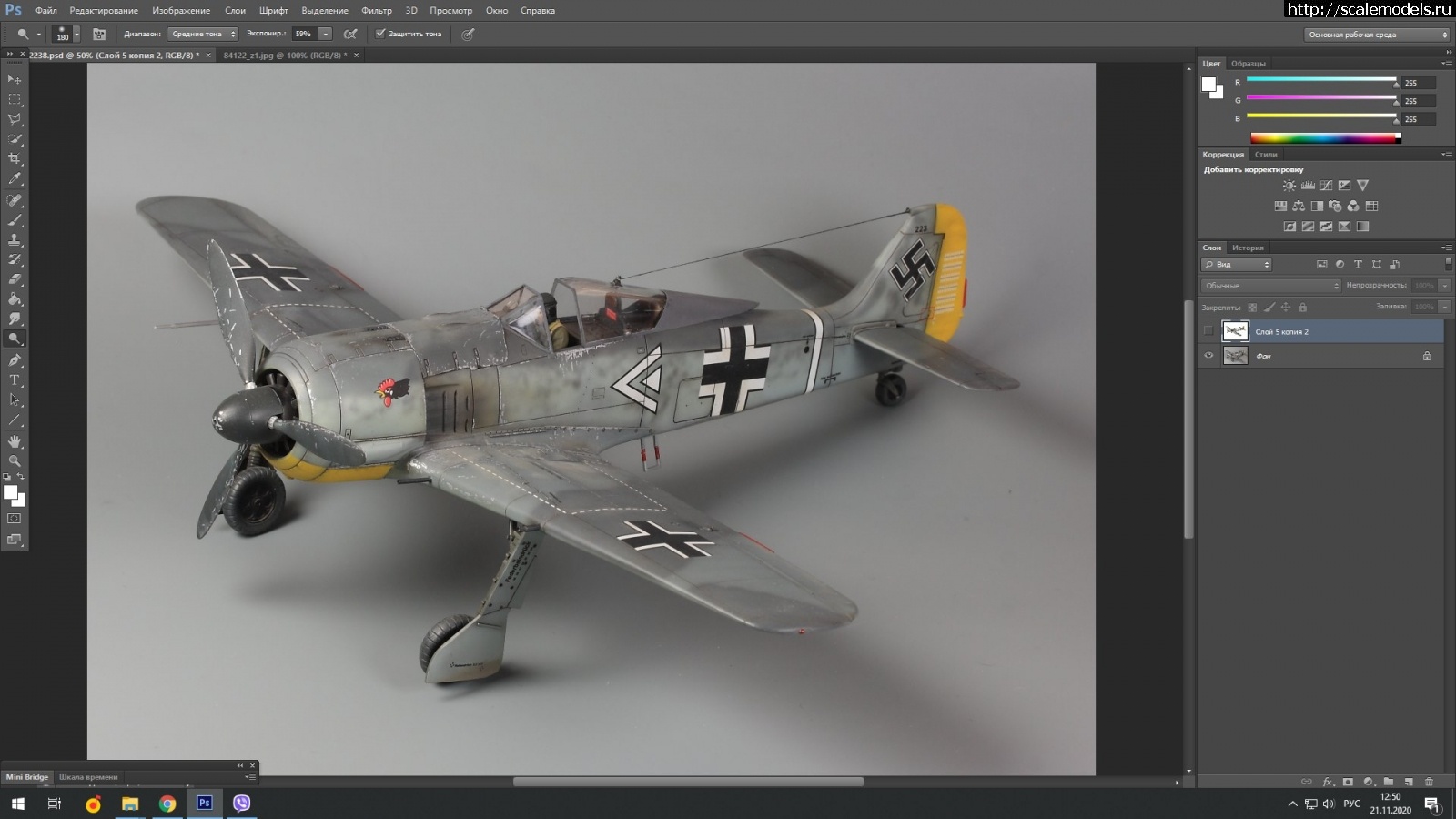Toggle layer filtering switch
1456x819 pixels.
click(1448, 264)
